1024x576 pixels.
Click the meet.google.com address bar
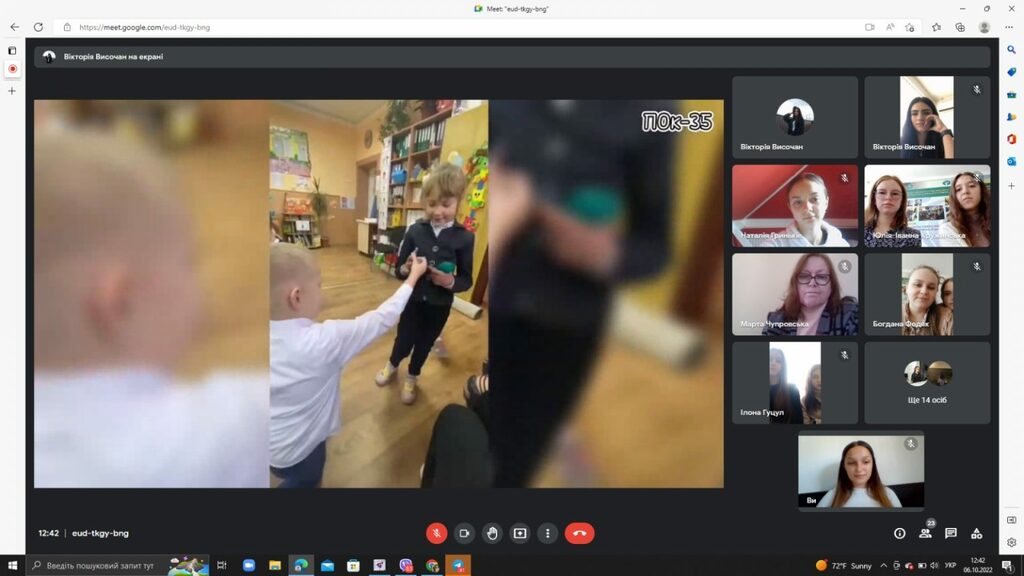click(457, 27)
